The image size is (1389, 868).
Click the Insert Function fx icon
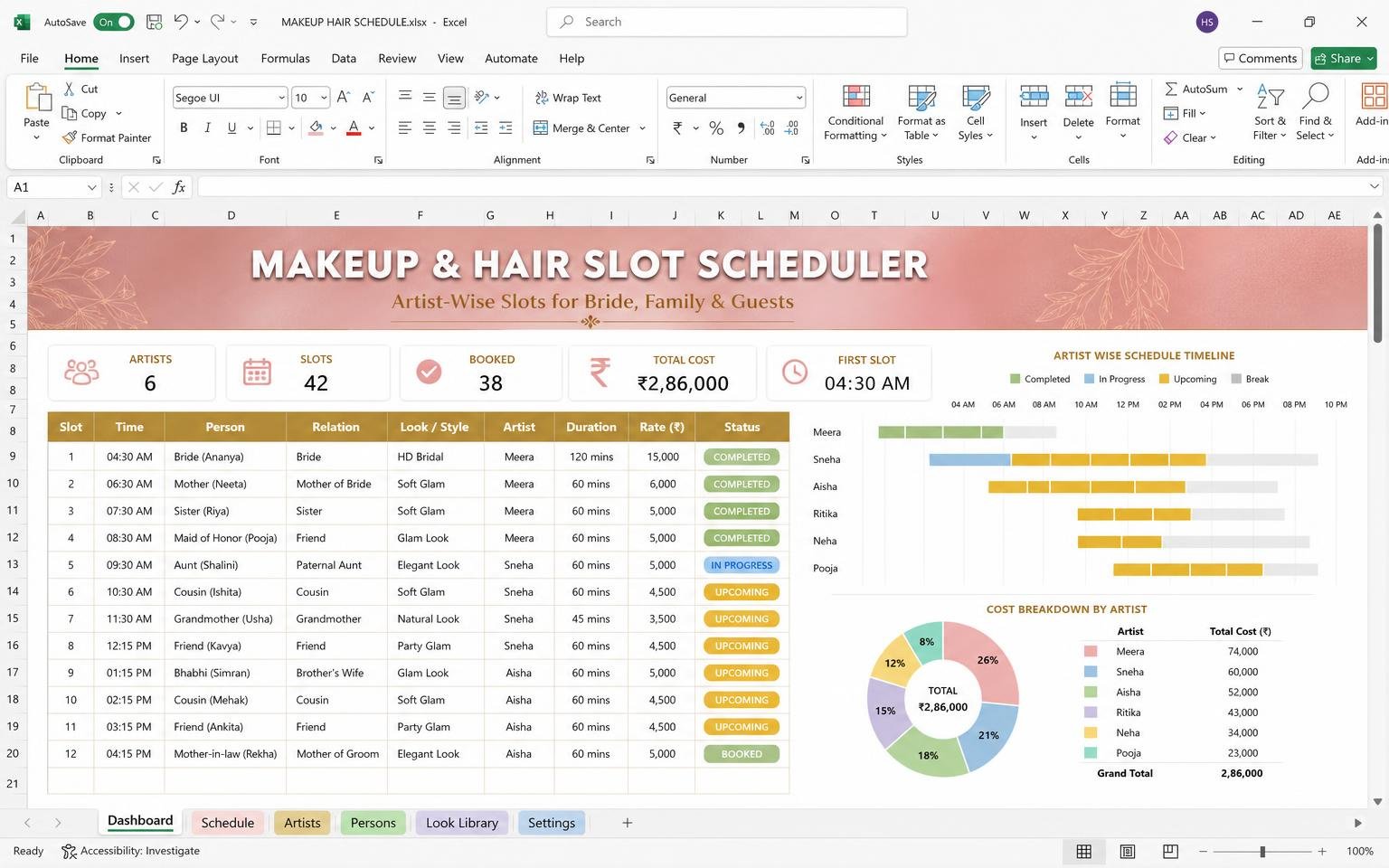179,187
